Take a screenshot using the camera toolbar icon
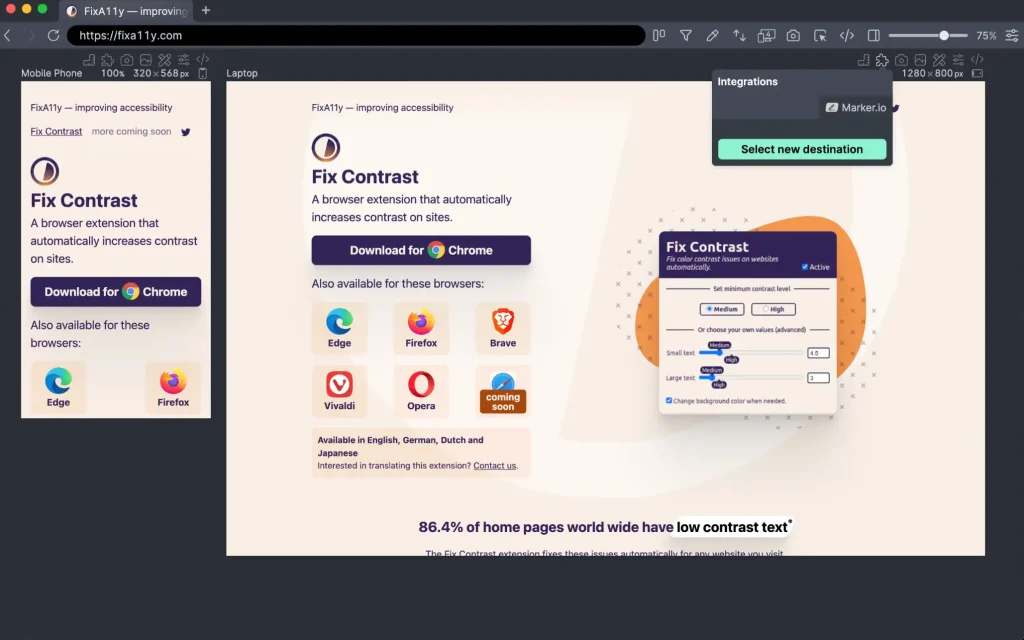This screenshot has width=1024, height=640. point(793,36)
